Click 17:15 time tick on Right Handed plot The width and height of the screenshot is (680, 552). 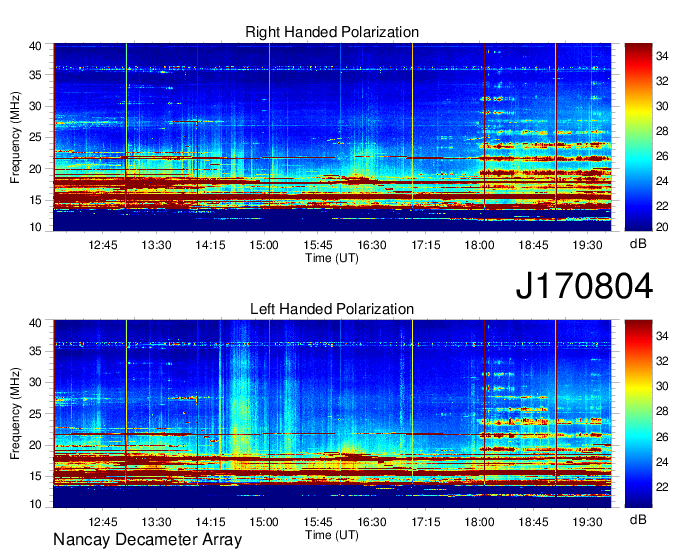[425, 245]
